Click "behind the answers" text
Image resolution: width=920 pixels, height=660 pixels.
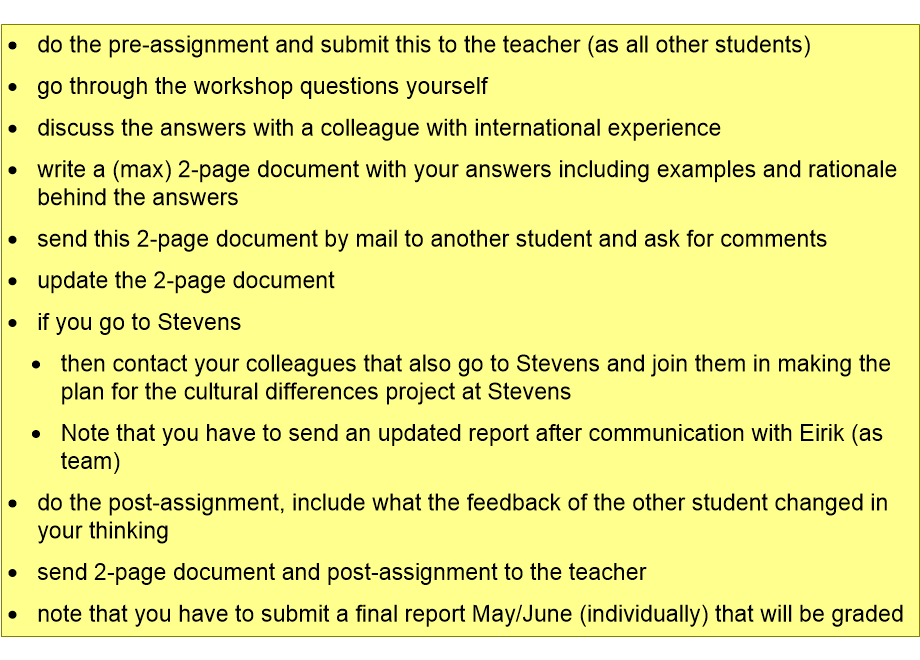tap(138, 198)
